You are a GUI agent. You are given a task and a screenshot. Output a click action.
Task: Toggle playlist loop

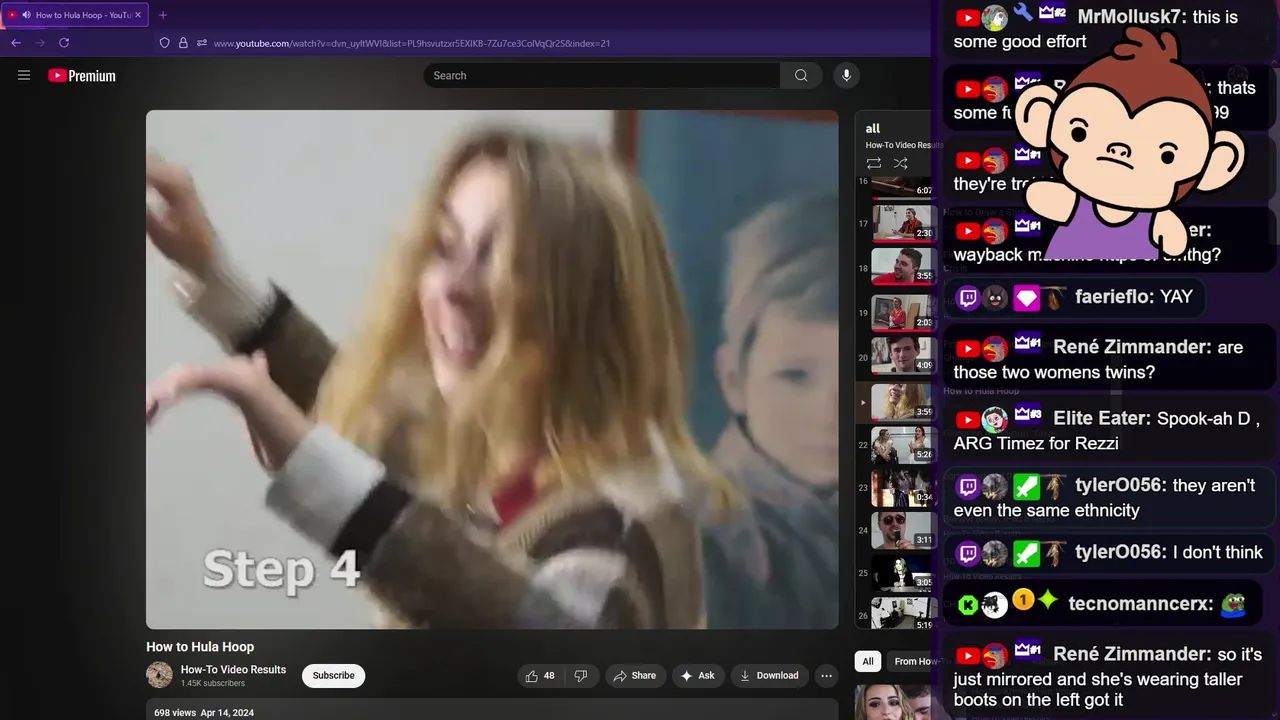click(x=874, y=163)
